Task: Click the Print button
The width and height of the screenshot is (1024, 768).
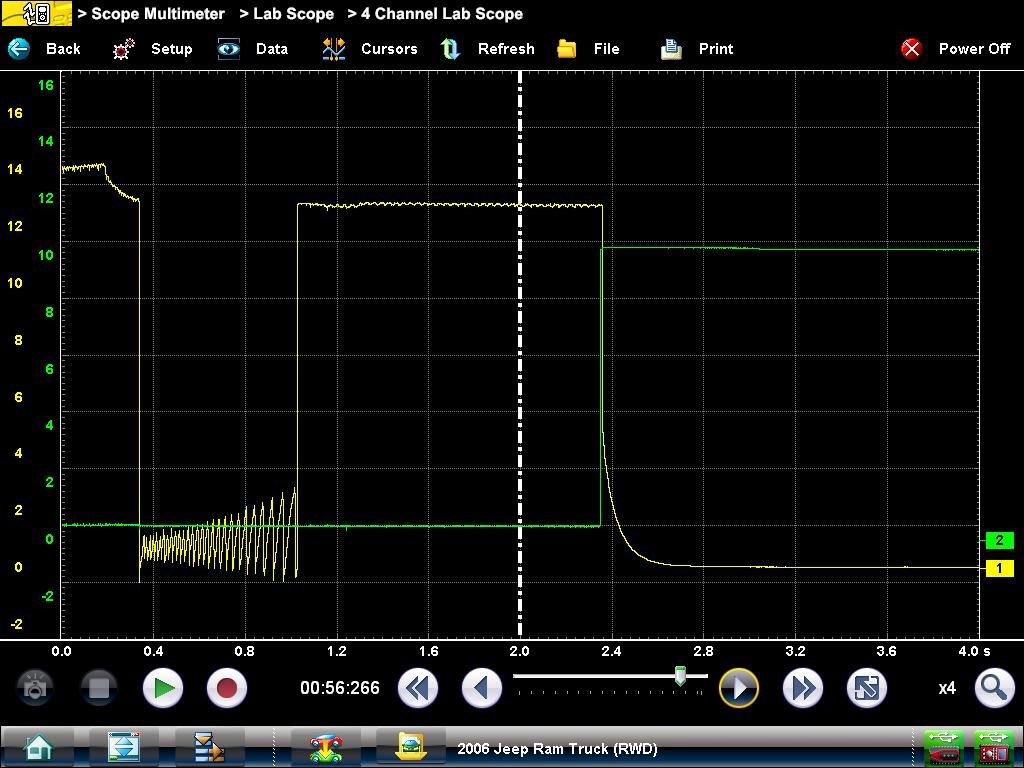Action: [x=671, y=48]
